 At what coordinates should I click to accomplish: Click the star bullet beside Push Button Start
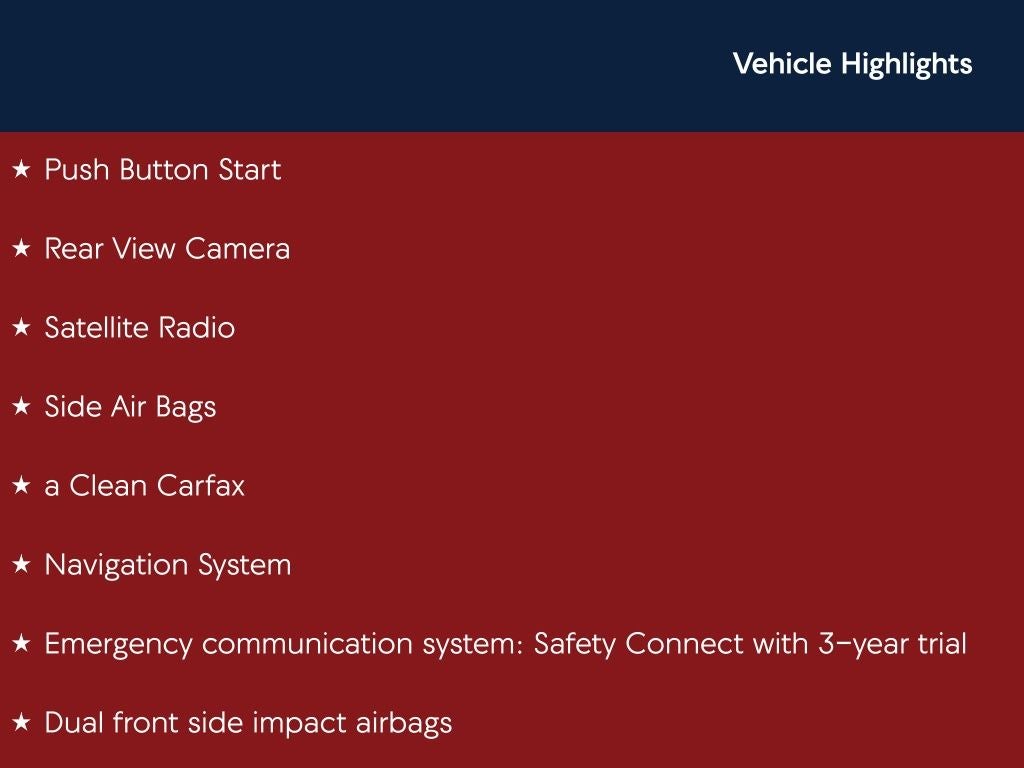(21, 171)
